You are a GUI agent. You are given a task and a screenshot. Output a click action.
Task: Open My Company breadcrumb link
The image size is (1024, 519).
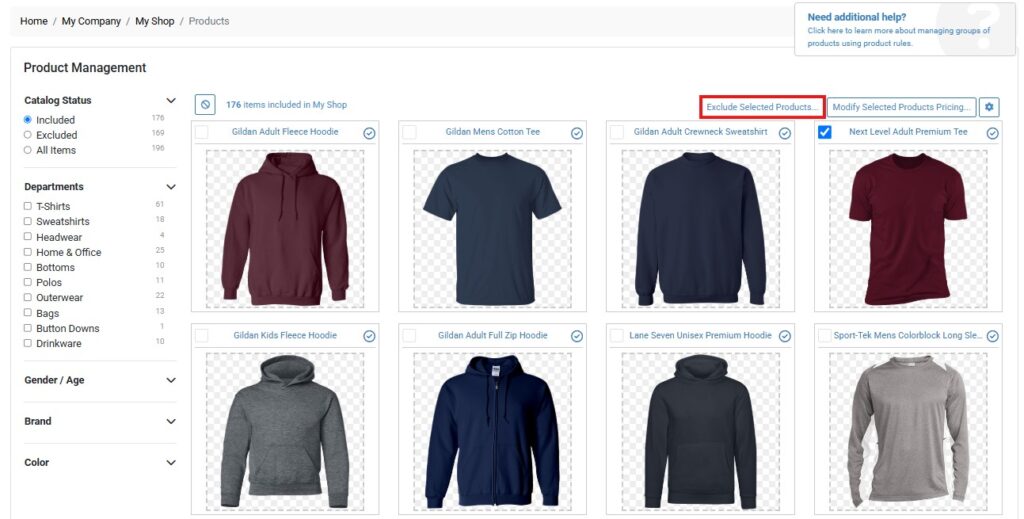(x=91, y=21)
